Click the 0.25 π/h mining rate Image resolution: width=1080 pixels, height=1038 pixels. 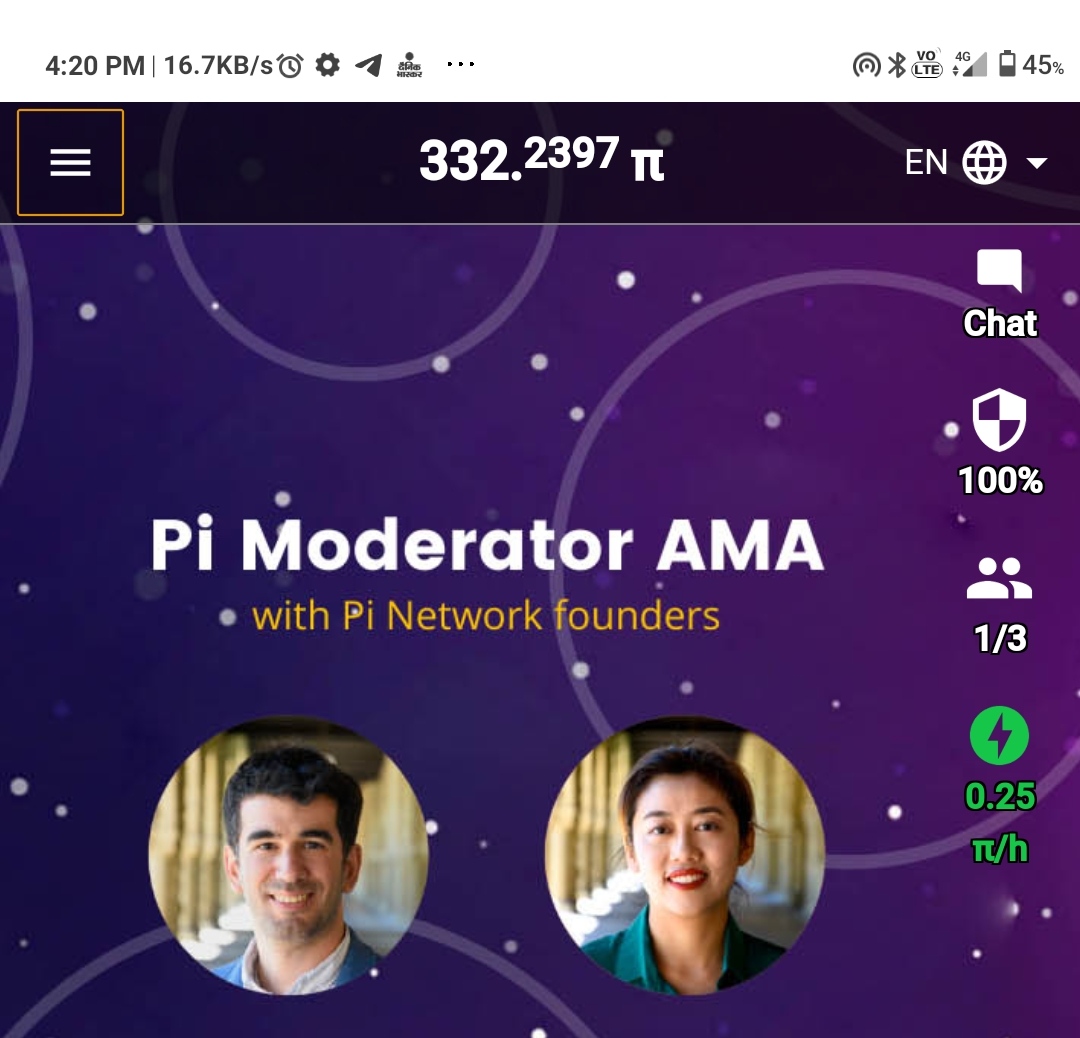tap(999, 822)
